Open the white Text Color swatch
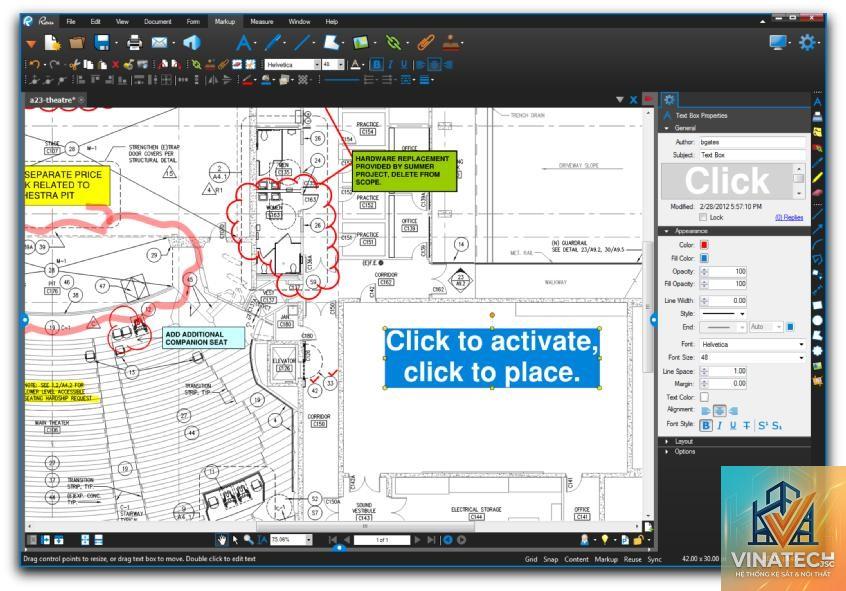Viewport: 846px width, 591px height. click(704, 397)
